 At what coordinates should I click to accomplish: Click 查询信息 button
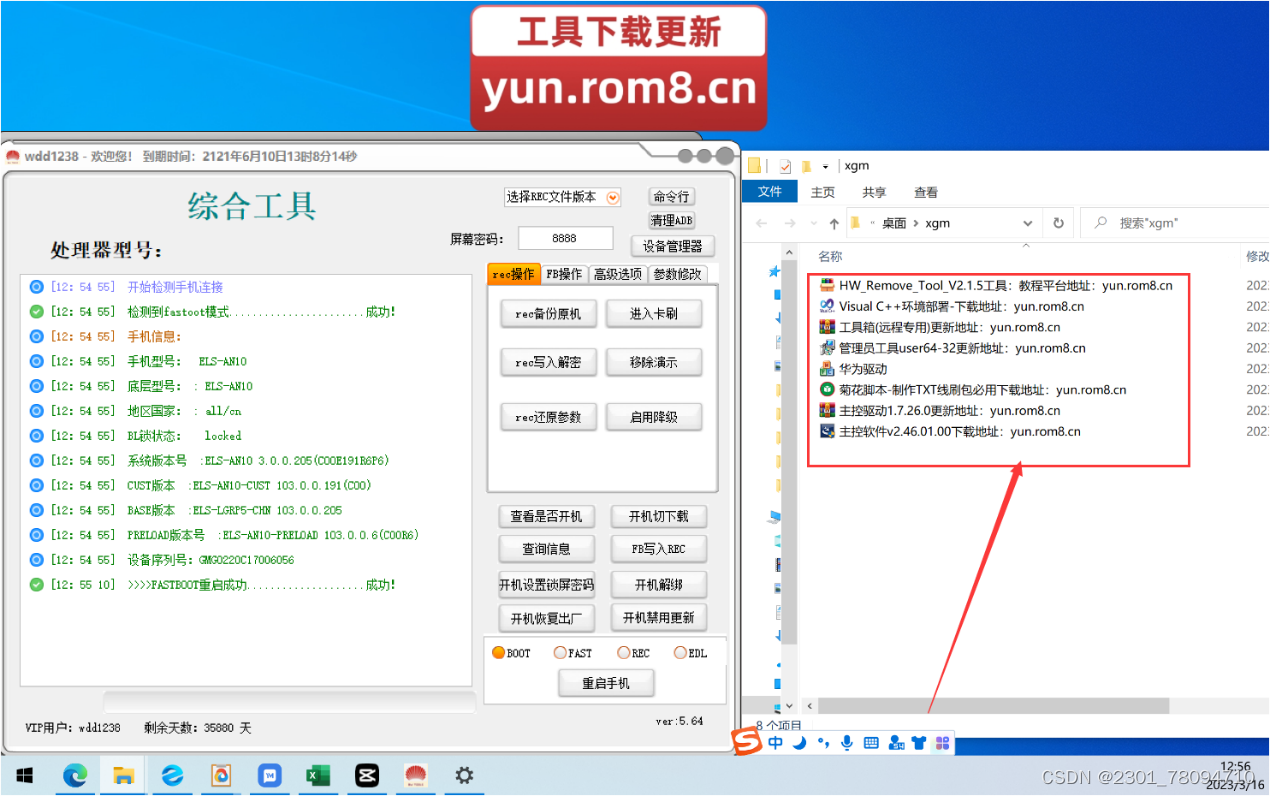click(546, 549)
